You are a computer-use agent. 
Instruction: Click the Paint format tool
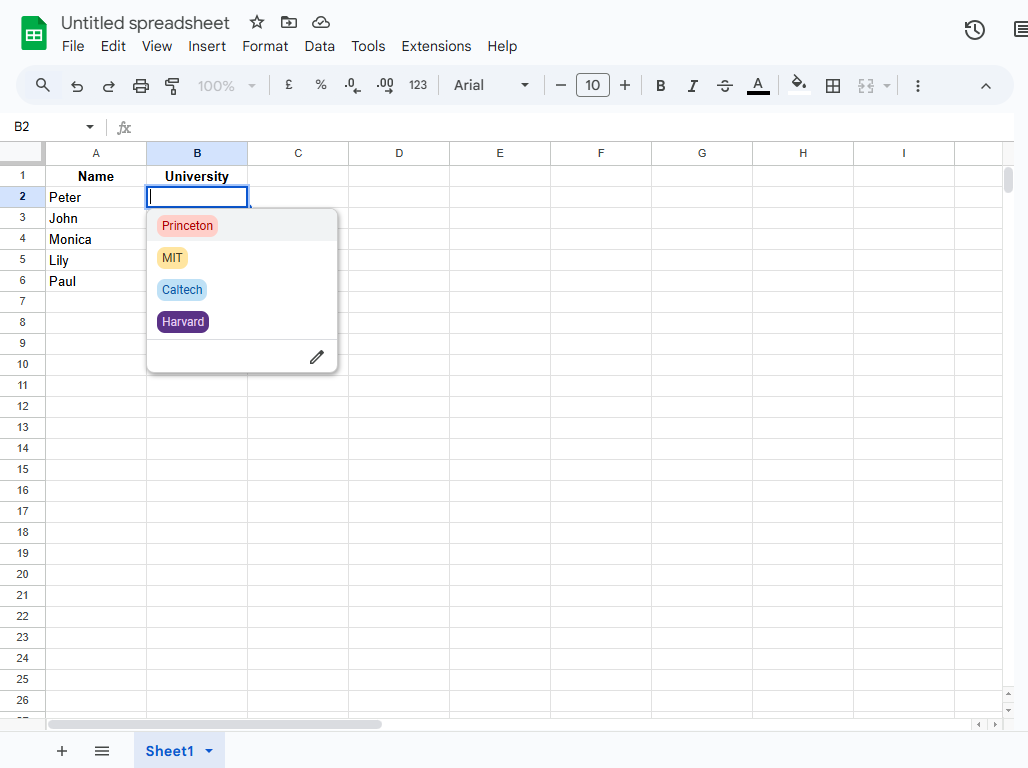click(172, 85)
